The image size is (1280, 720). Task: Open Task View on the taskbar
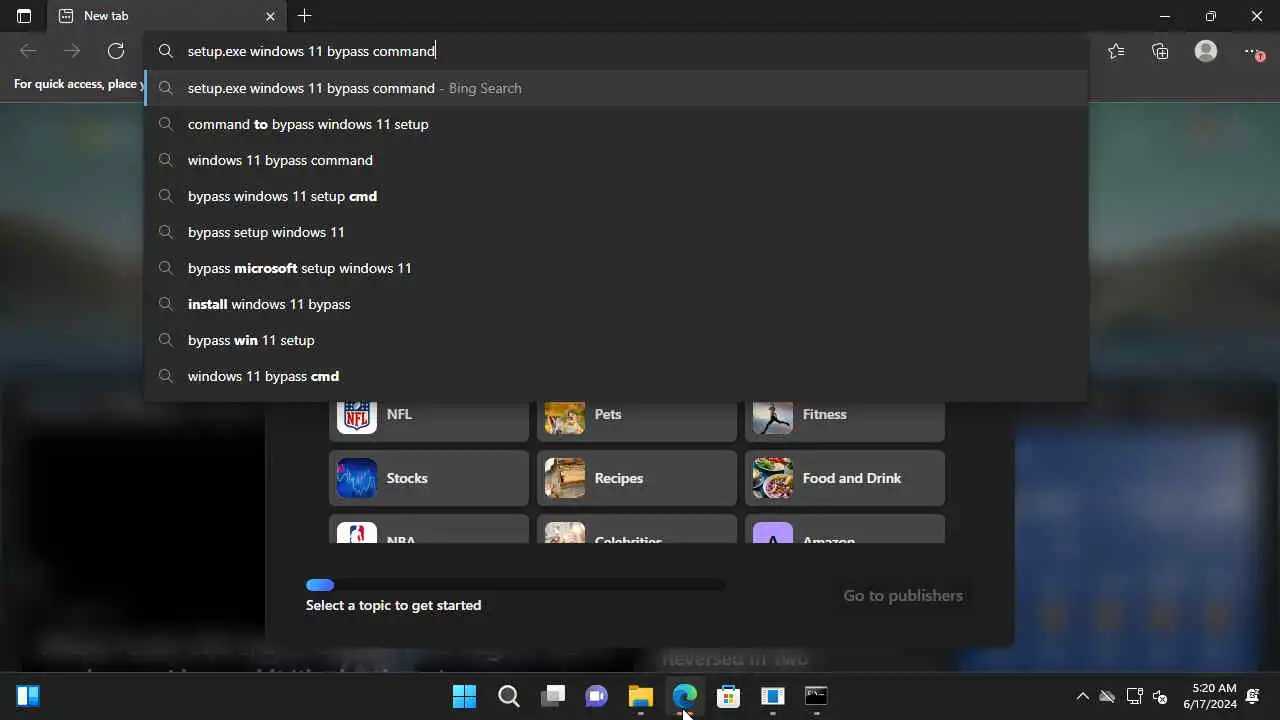[x=553, y=696]
